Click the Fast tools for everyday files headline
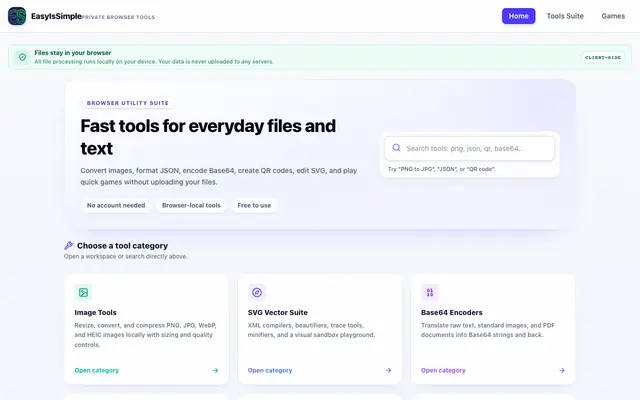 208,137
